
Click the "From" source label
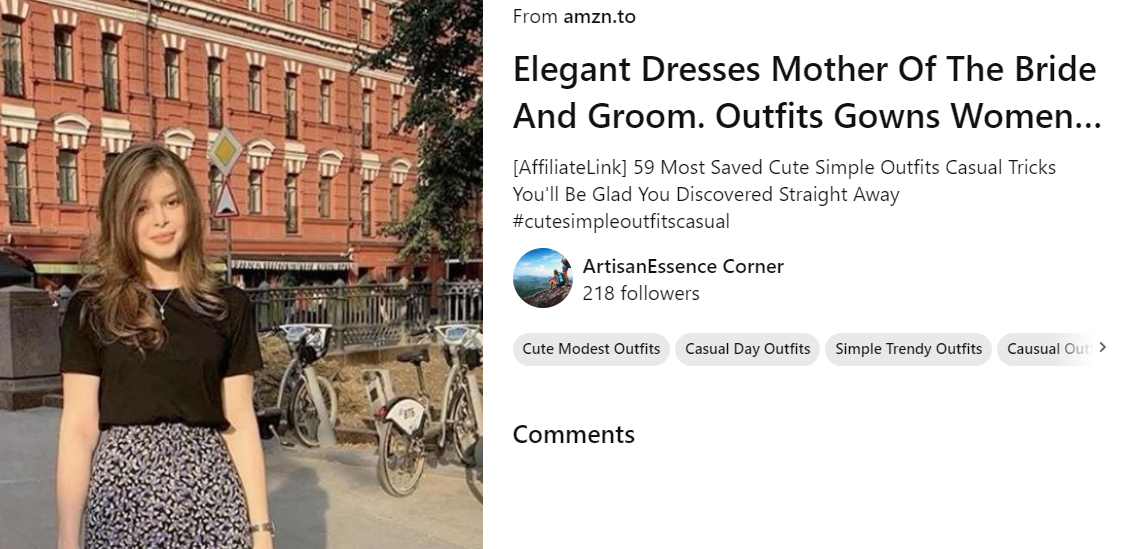(x=535, y=17)
